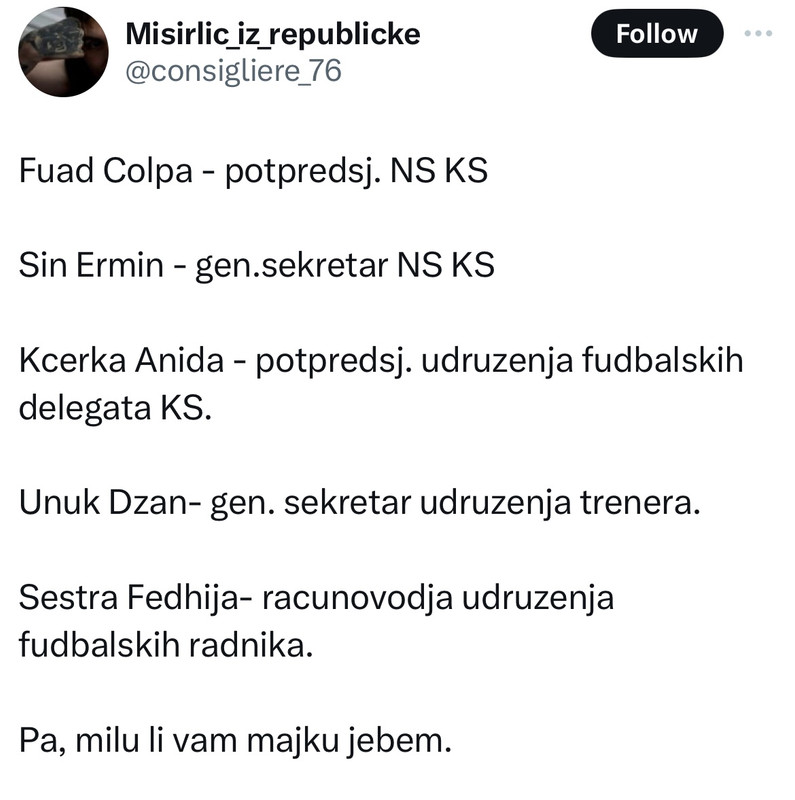Select the Sestra Fedhija racunovodja line

316,598
